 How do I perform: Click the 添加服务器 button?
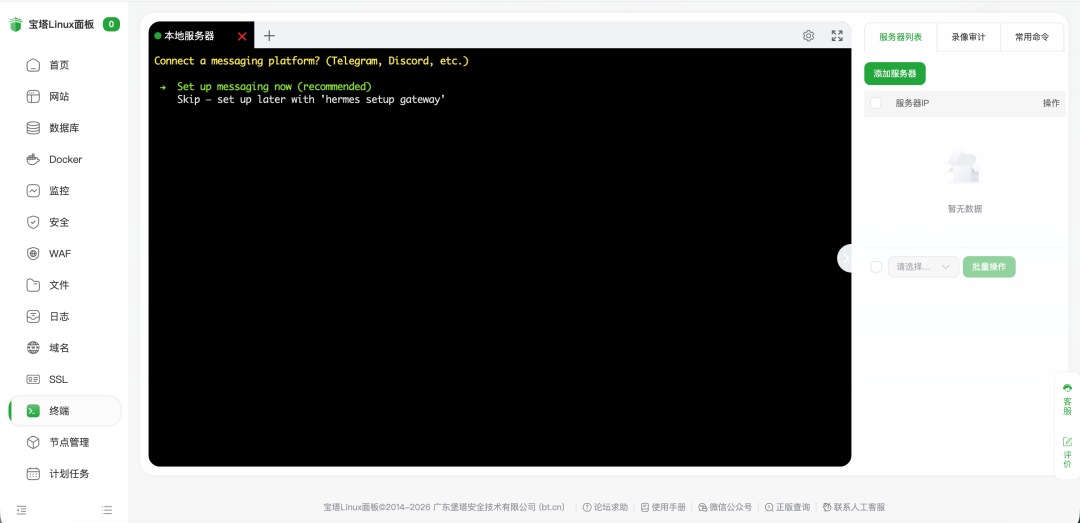[x=895, y=74]
